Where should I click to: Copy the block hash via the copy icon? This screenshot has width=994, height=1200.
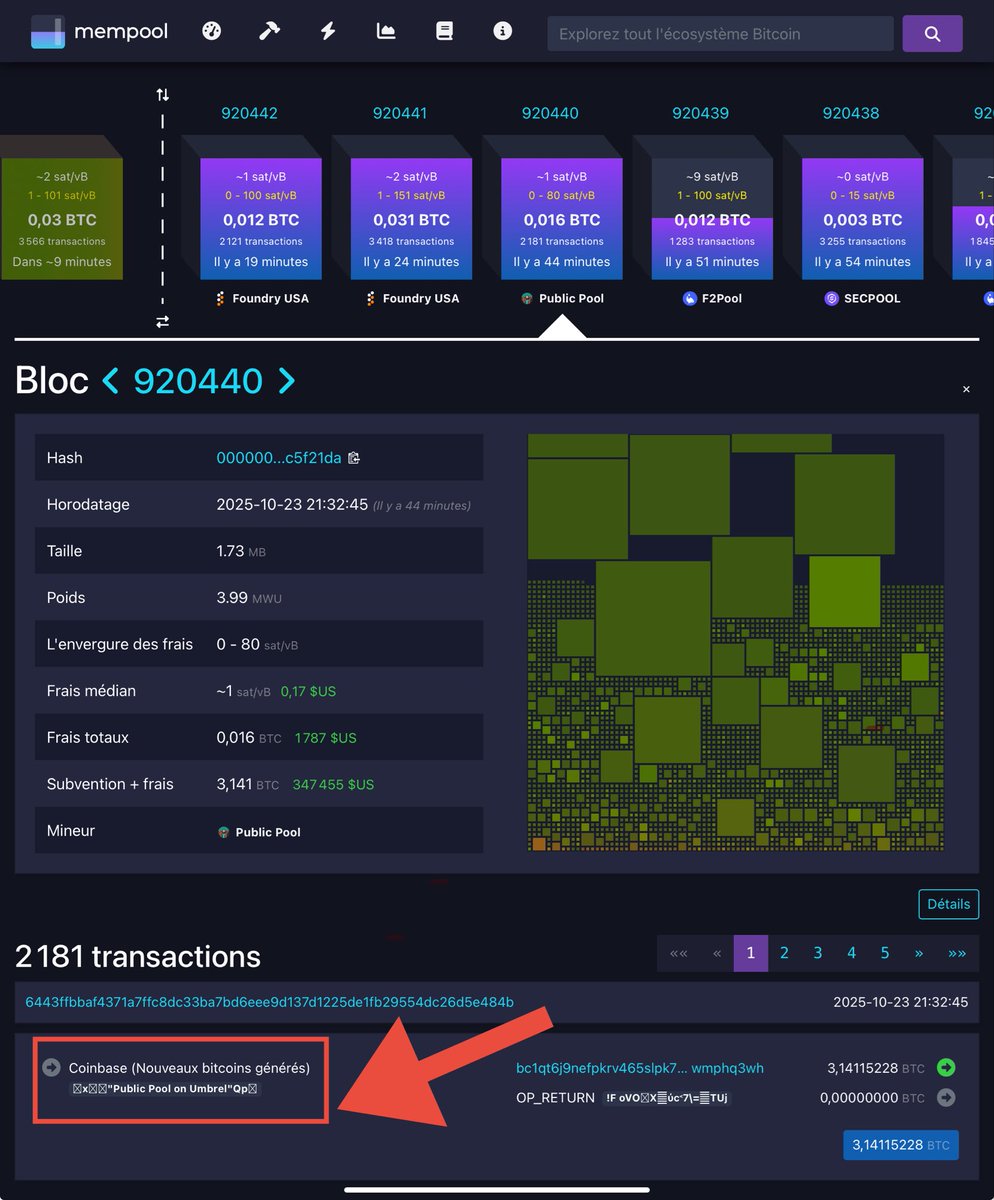point(353,457)
